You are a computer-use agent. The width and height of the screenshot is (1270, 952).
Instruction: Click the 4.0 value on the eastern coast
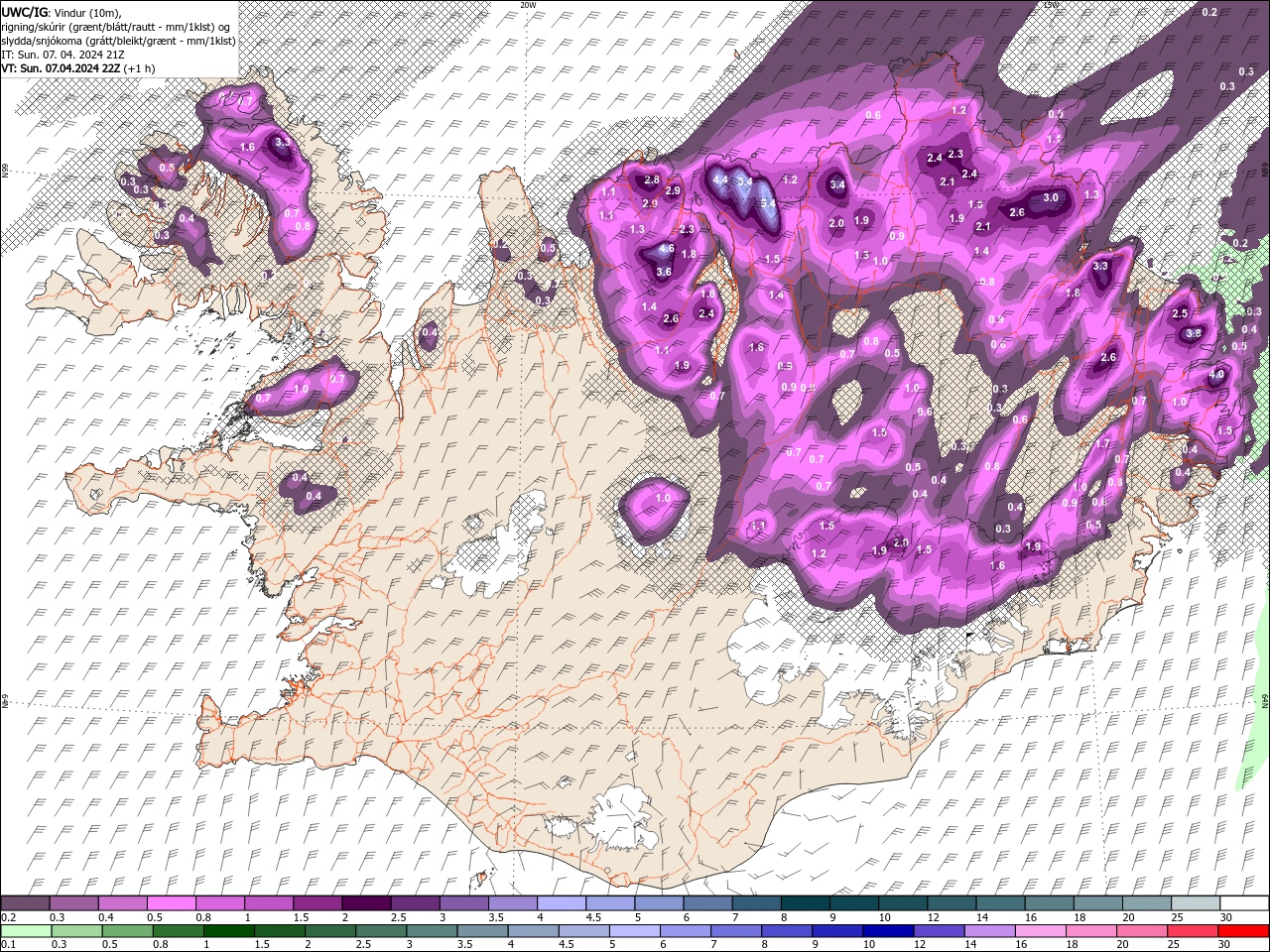pos(1216,376)
